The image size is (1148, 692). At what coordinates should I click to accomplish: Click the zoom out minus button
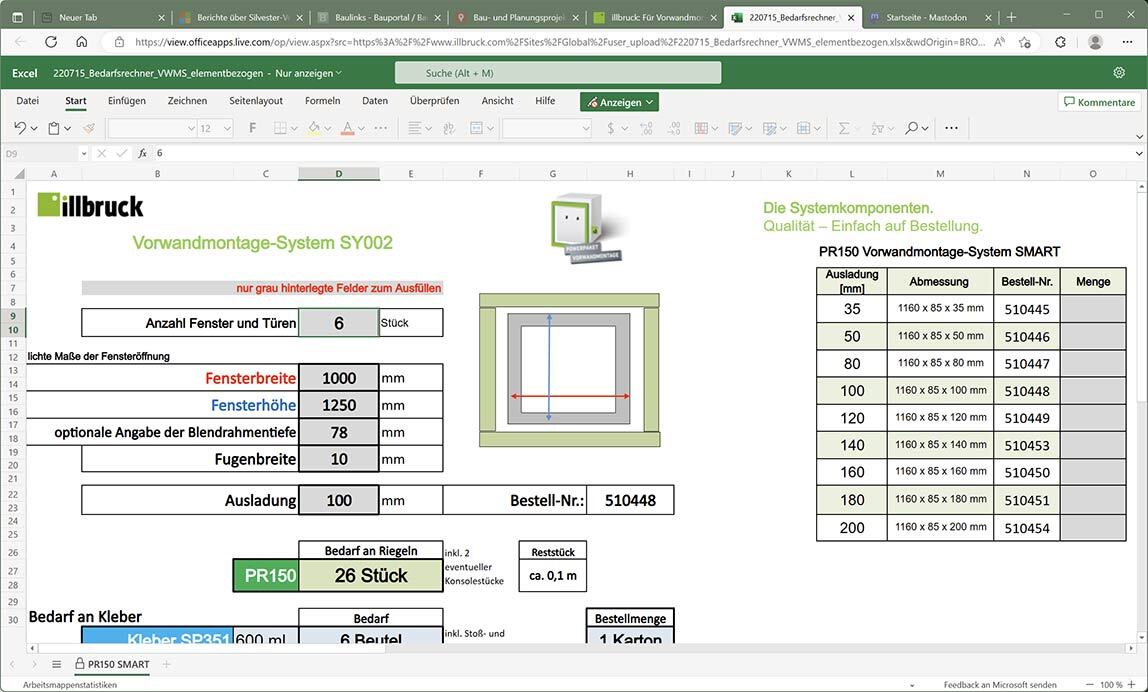(1090, 685)
